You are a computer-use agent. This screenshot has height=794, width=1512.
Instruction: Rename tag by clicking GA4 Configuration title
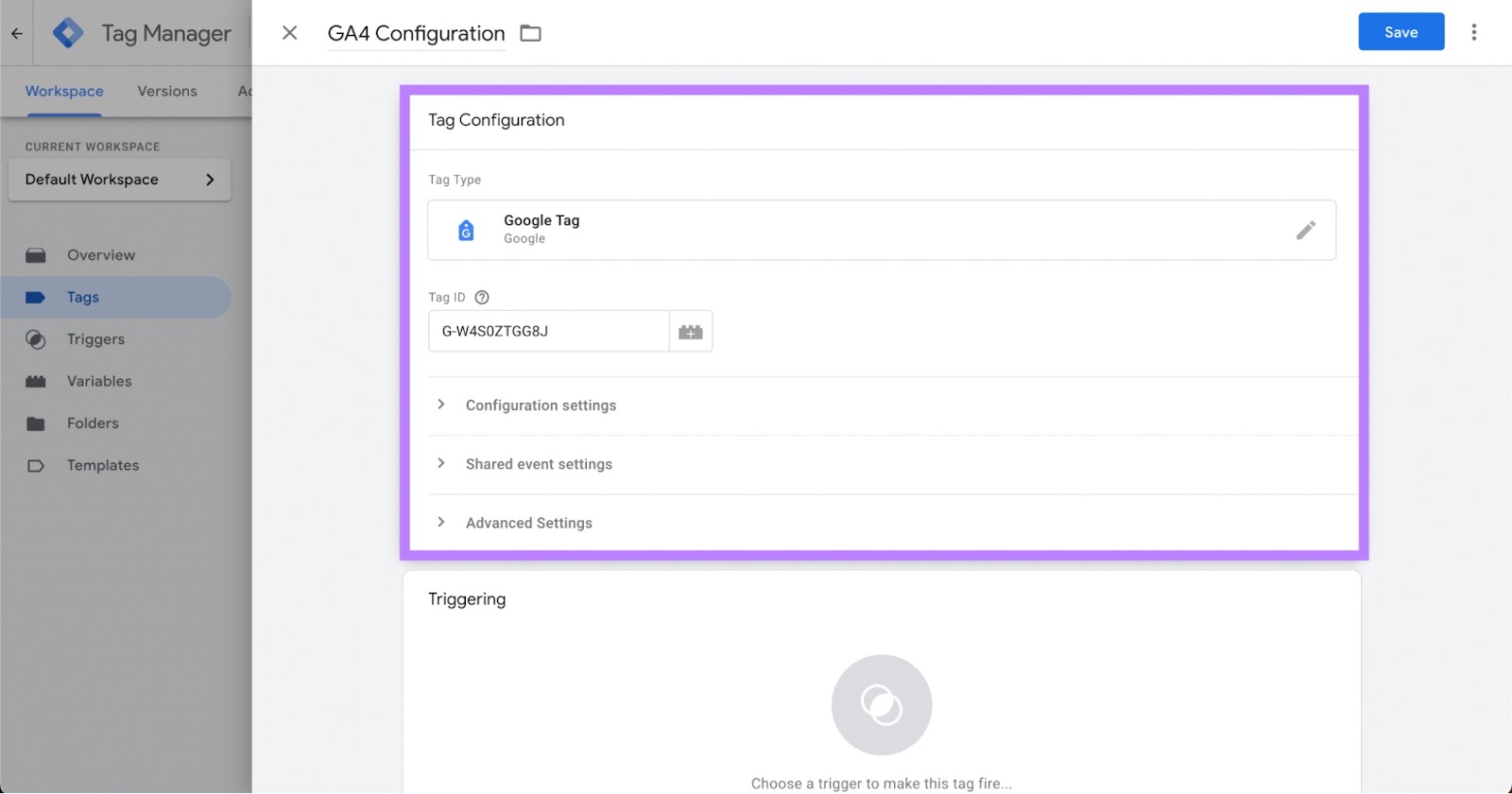coord(416,34)
